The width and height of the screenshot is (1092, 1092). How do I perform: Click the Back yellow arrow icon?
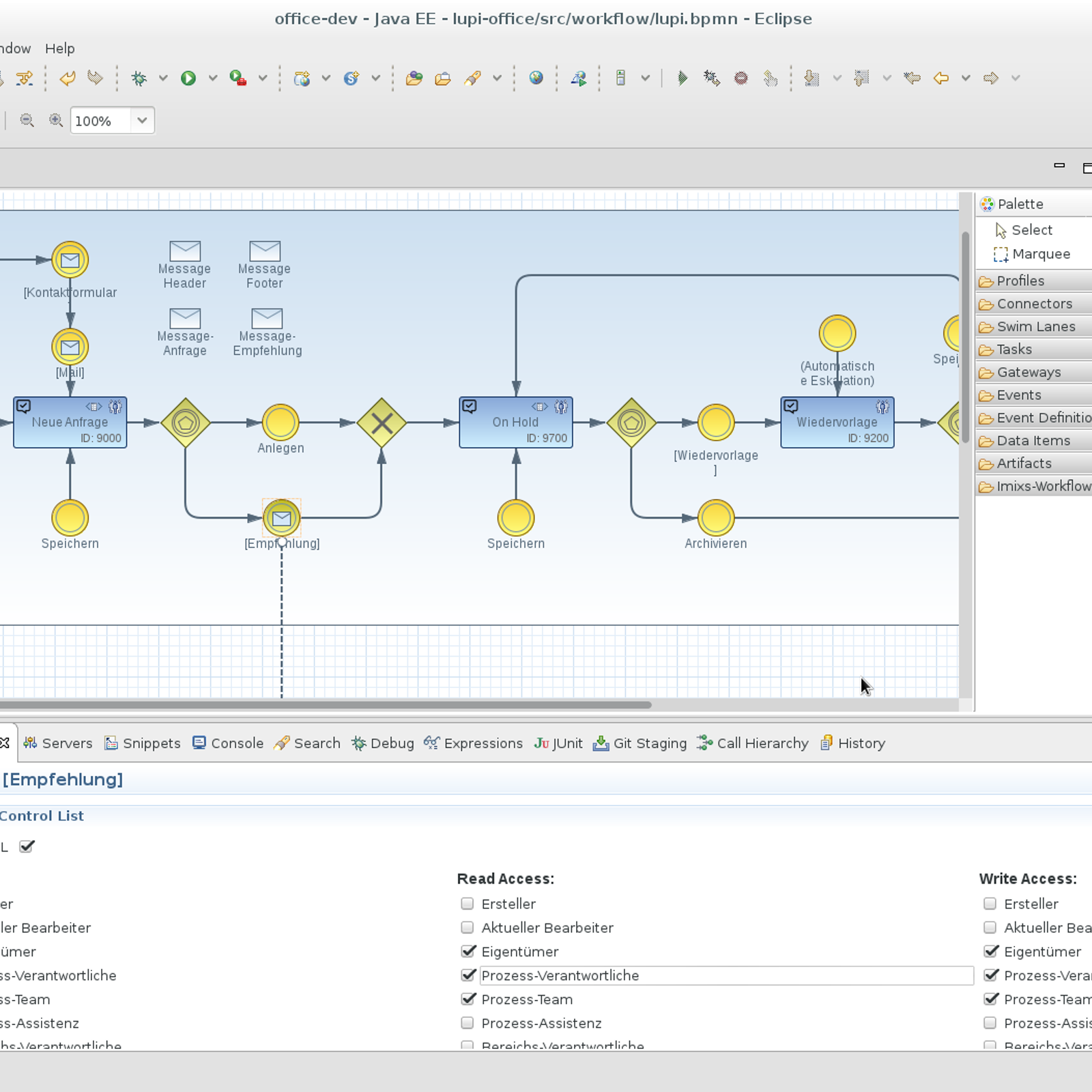coord(941,78)
